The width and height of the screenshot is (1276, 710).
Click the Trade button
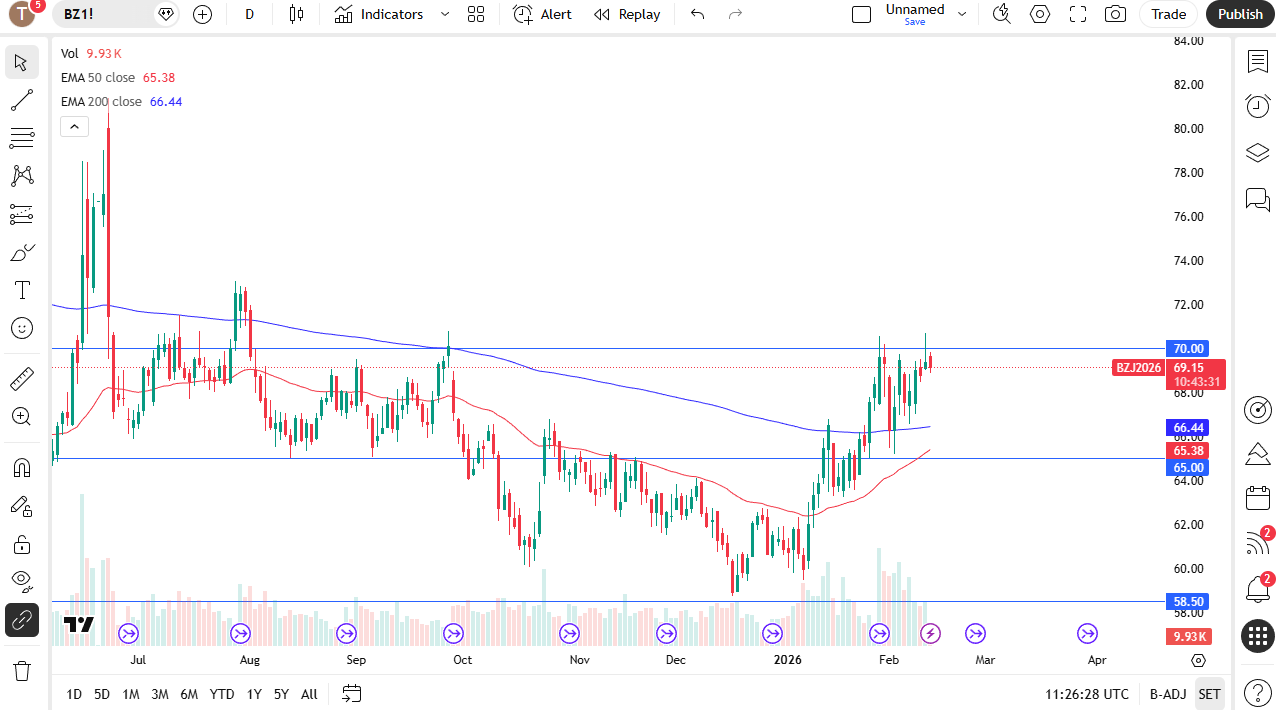click(x=1168, y=14)
